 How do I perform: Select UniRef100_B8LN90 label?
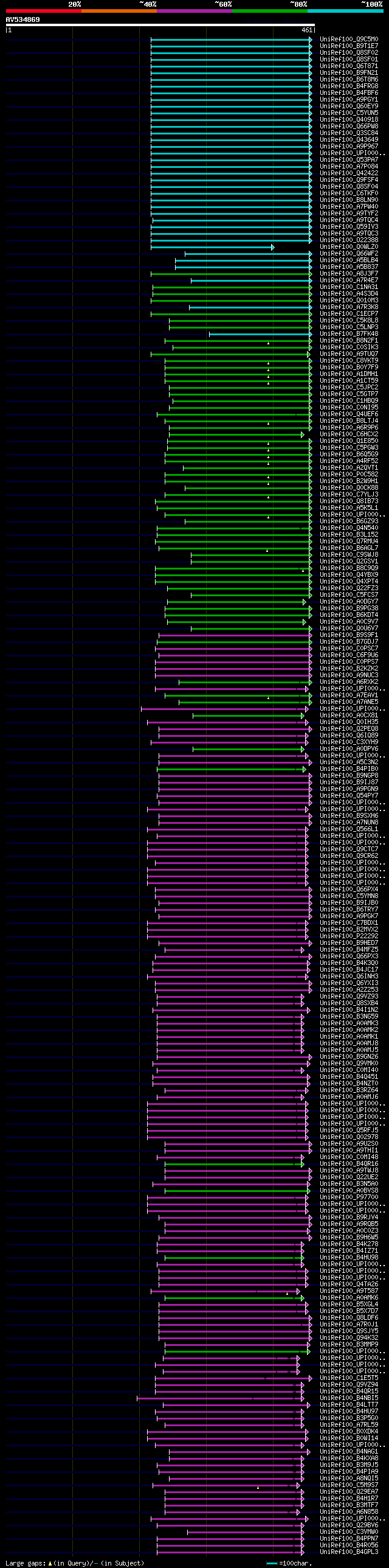[349, 200]
